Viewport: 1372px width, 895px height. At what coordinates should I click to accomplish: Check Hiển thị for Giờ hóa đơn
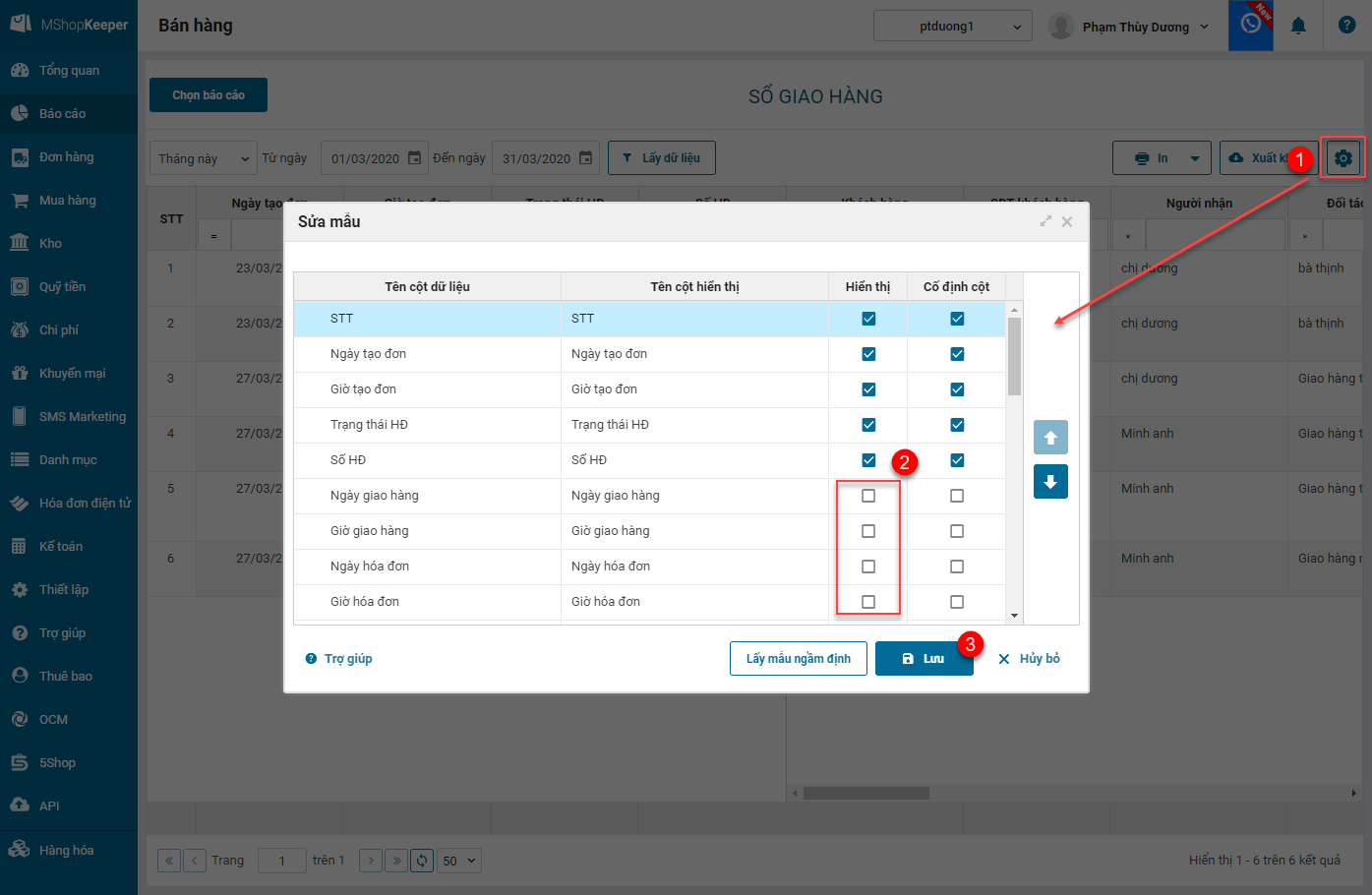click(868, 602)
